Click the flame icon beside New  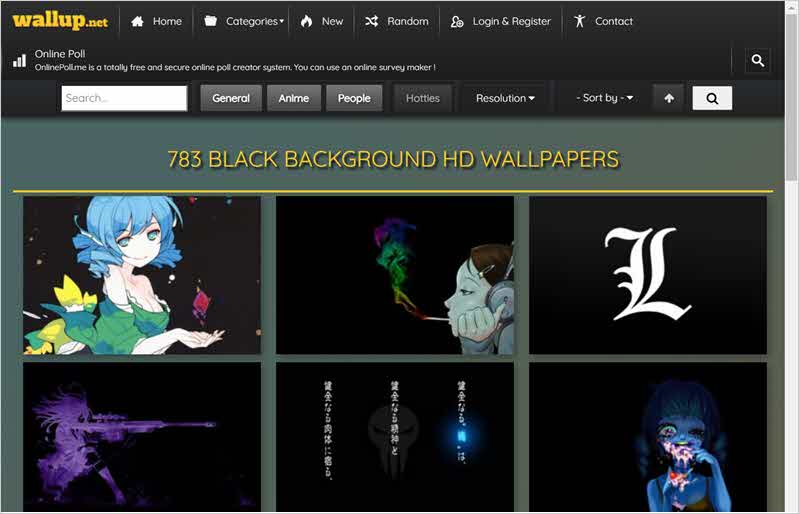point(306,21)
